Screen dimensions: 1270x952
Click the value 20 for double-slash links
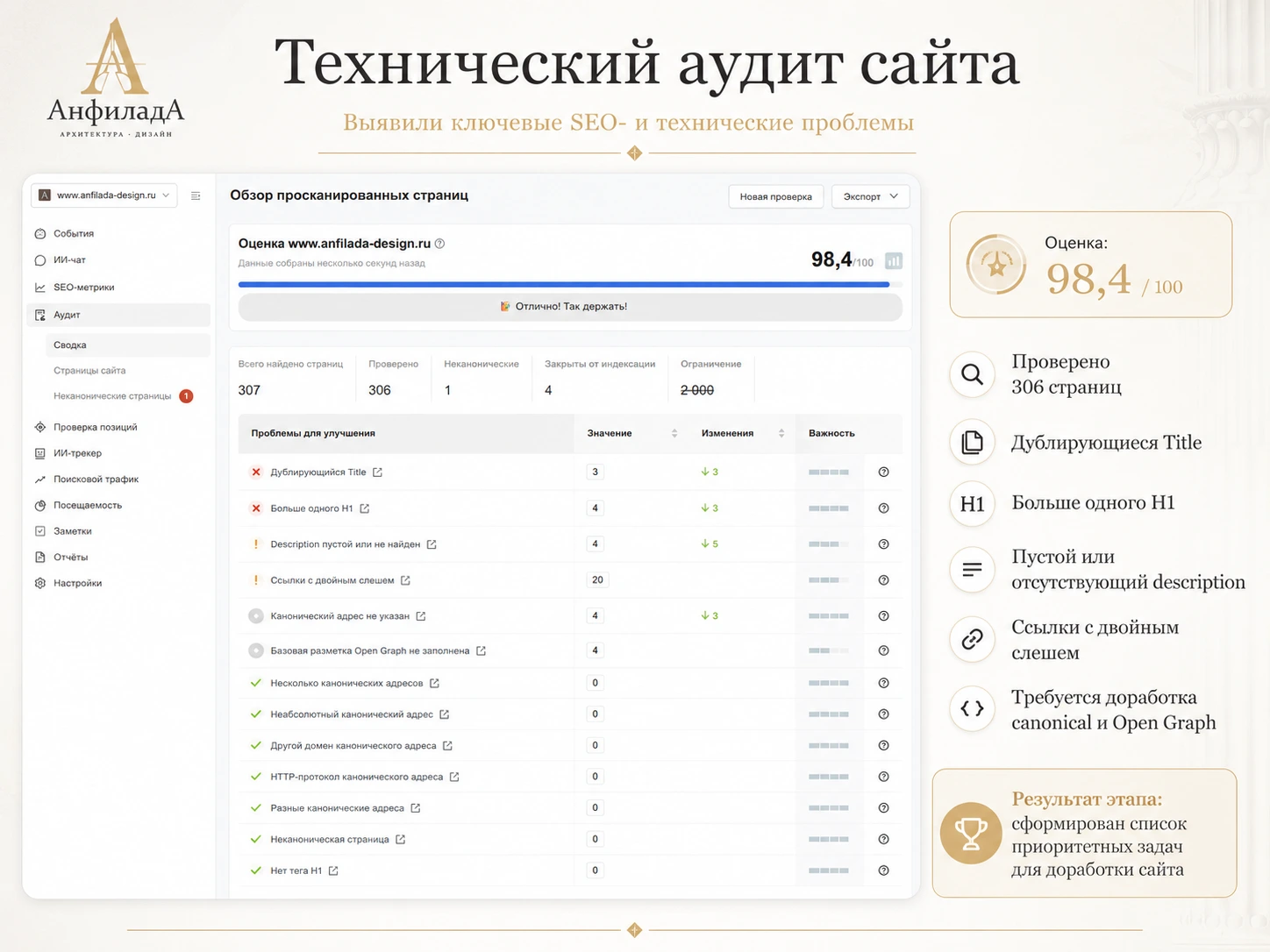click(x=597, y=580)
